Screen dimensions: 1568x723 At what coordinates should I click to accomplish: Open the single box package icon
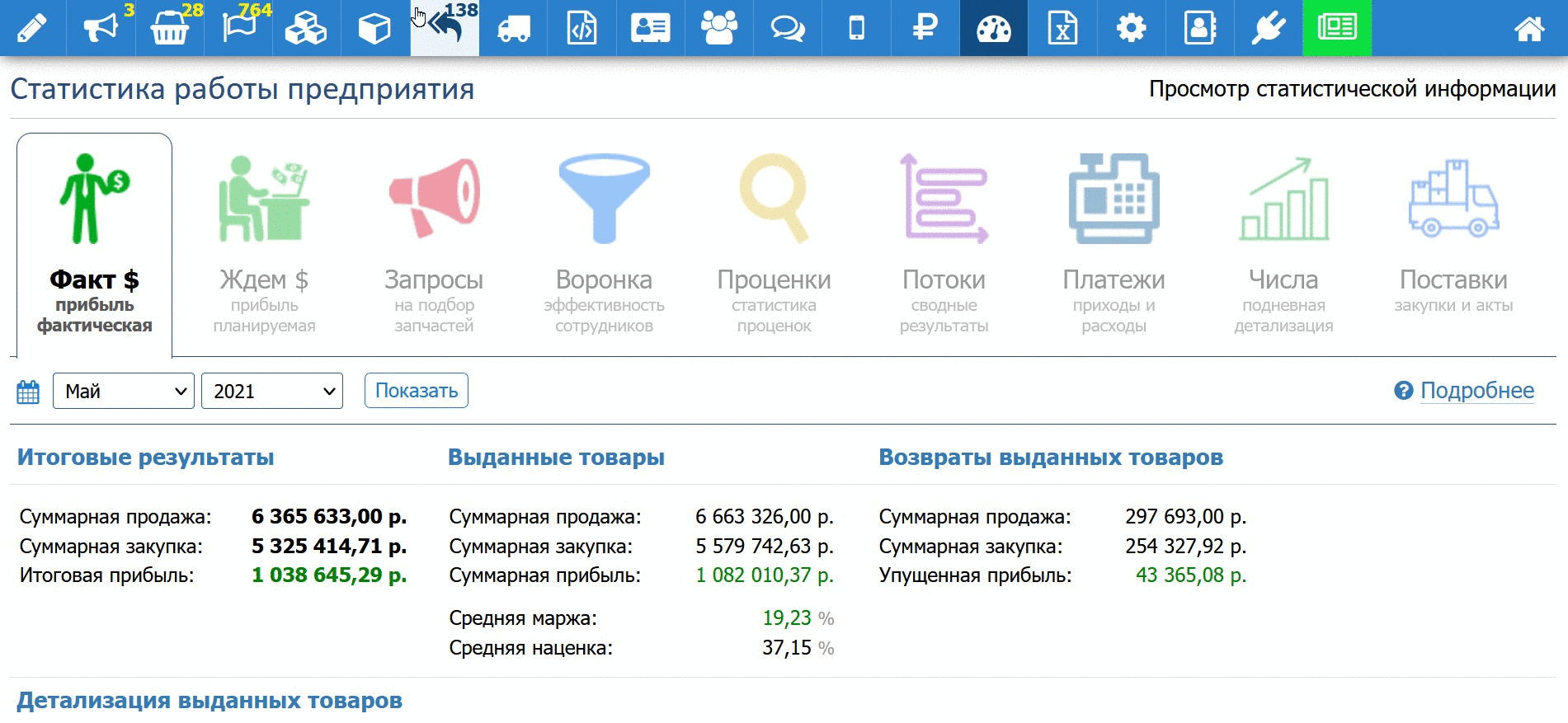click(x=375, y=28)
